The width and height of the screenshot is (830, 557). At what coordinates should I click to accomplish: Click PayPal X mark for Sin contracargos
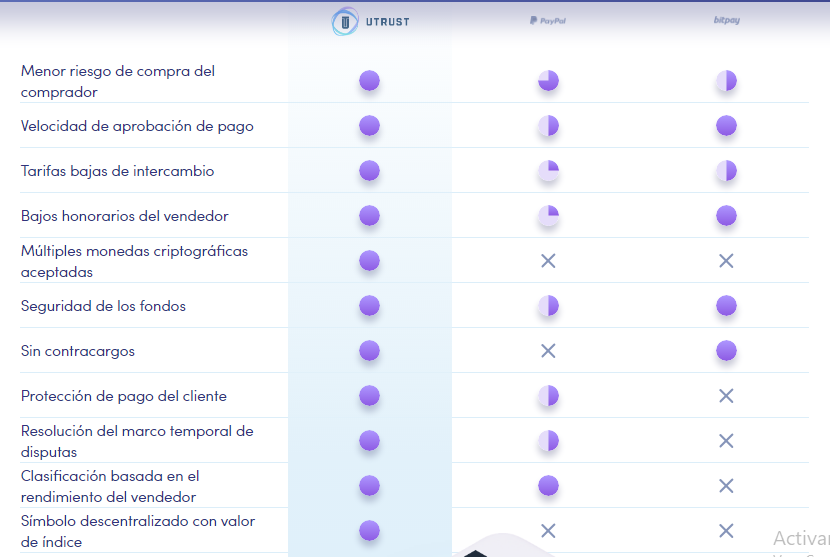(x=548, y=351)
